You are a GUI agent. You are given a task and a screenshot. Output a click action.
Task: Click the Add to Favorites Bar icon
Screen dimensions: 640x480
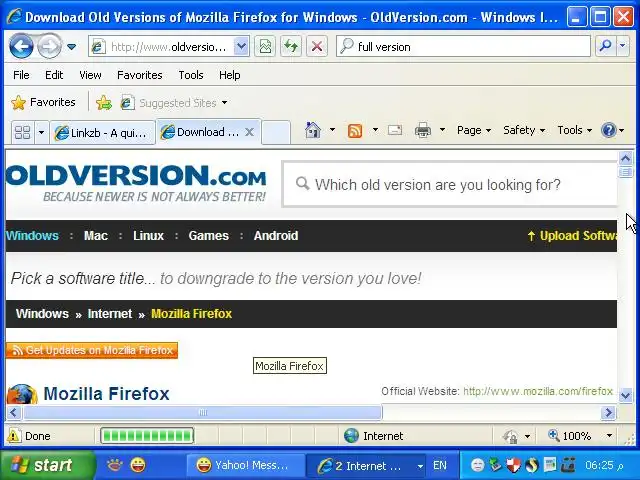coord(104,102)
